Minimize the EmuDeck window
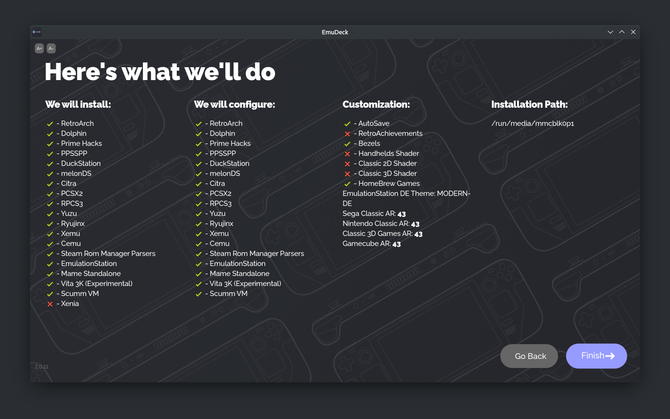Image resolution: width=670 pixels, height=419 pixels. [610, 32]
